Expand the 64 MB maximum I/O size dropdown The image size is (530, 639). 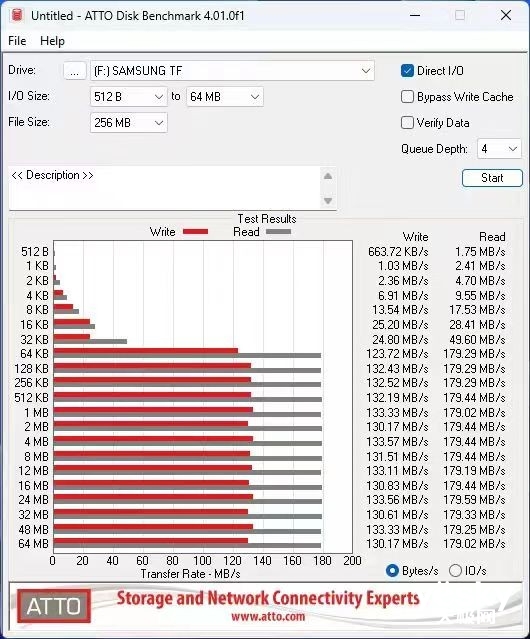pyautogui.click(x=225, y=97)
